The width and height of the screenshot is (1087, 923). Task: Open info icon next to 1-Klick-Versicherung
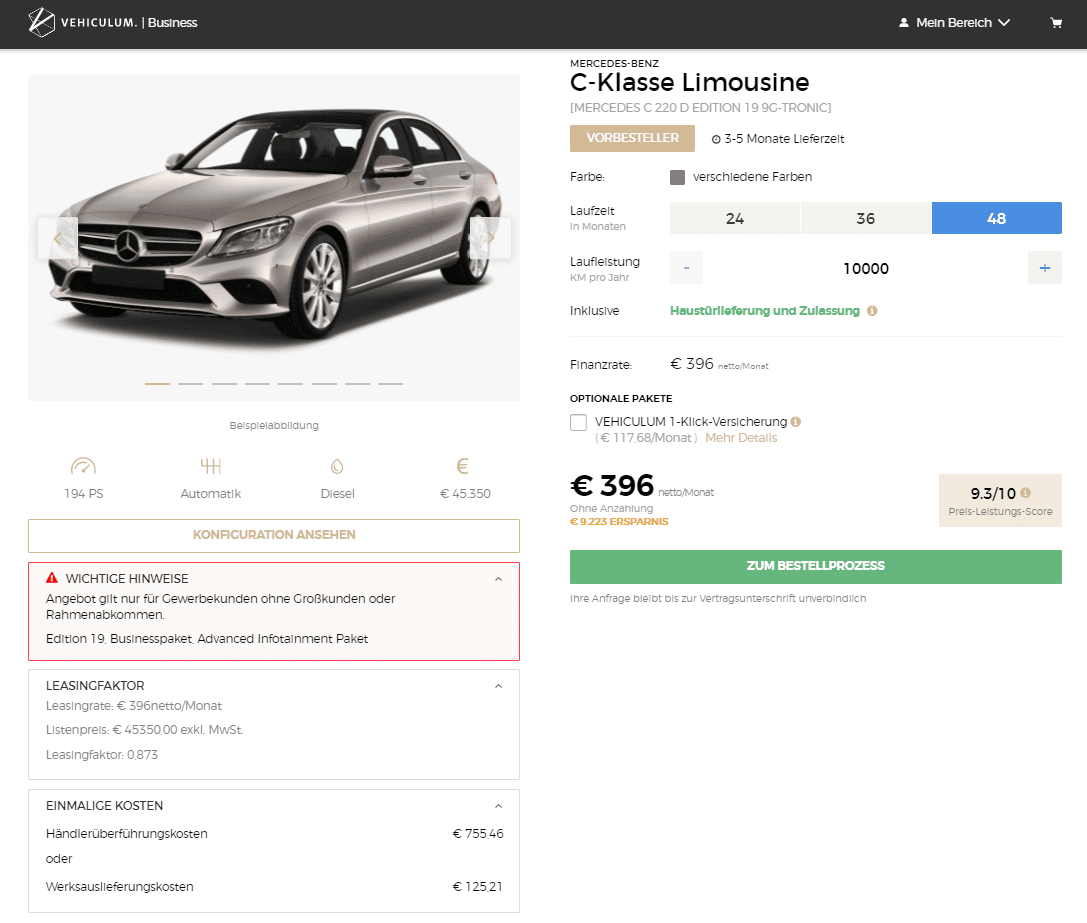point(796,422)
